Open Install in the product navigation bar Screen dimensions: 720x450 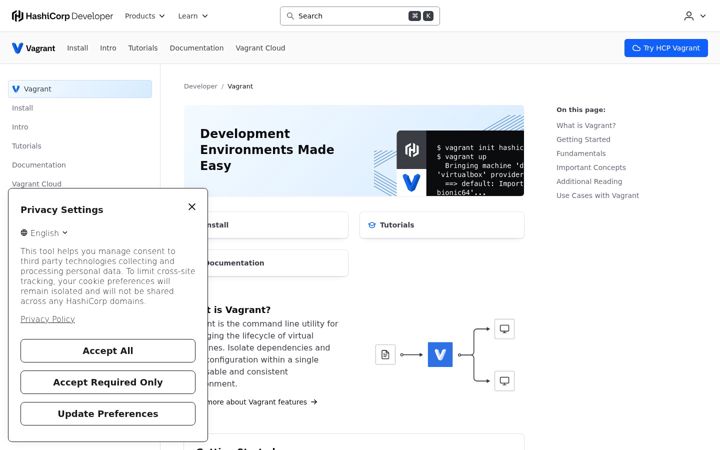click(78, 48)
